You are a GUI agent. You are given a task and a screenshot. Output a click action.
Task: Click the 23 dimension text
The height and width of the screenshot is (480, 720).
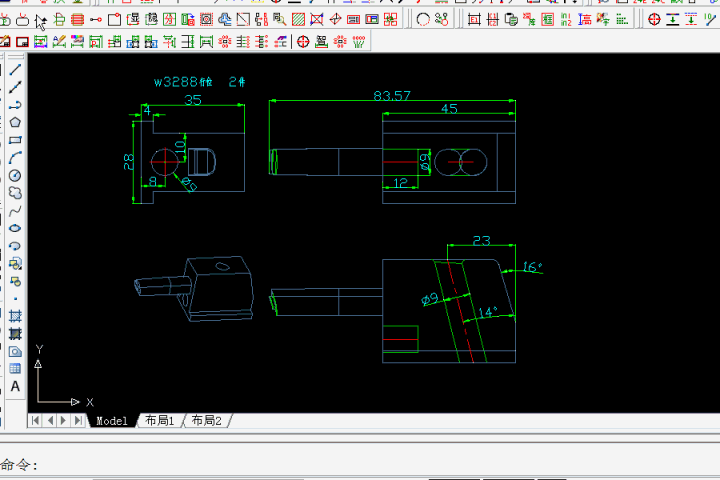click(x=482, y=241)
